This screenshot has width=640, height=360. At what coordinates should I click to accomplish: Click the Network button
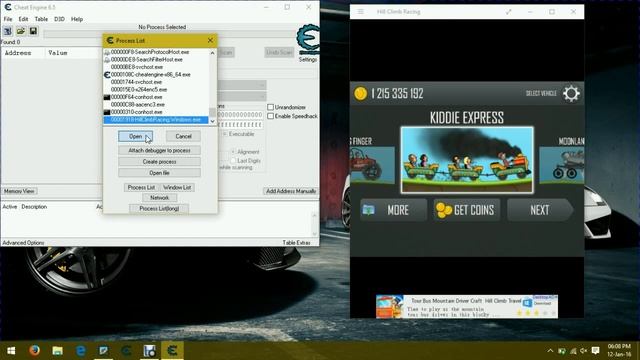(x=159, y=198)
